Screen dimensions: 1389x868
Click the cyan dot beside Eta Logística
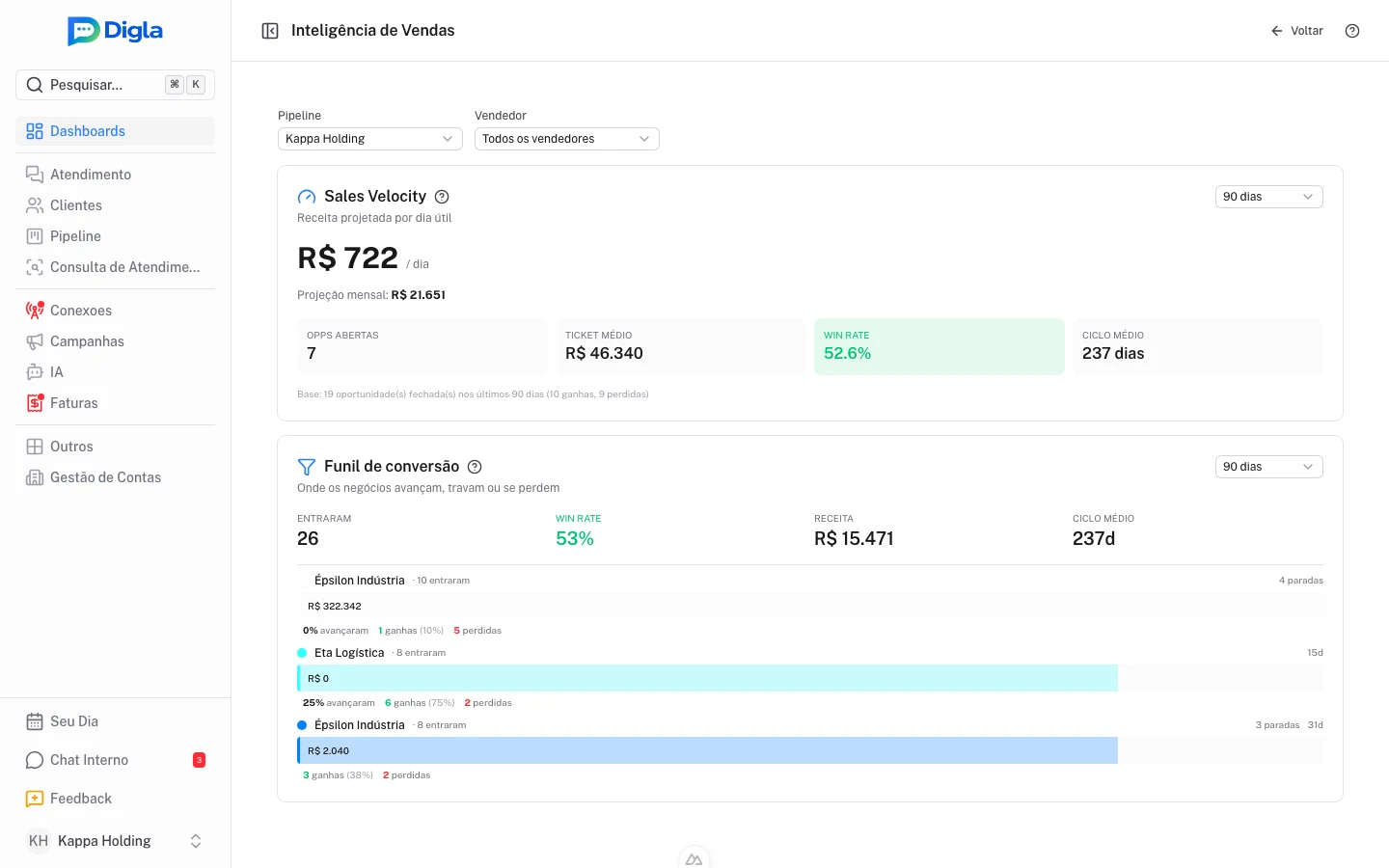[x=302, y=653]
